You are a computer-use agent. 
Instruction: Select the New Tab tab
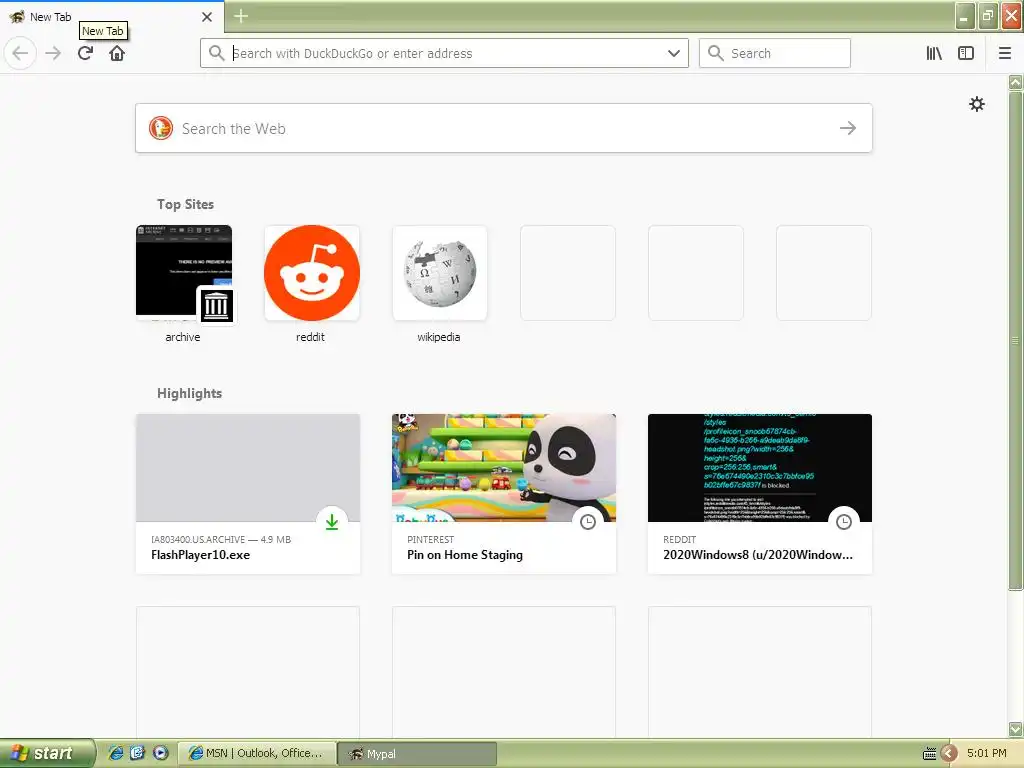pos(111,16)
